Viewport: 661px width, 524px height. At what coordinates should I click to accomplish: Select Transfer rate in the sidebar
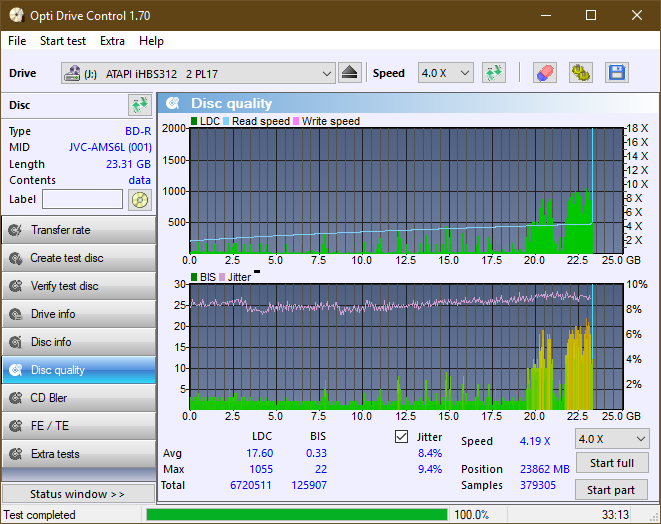[x=79, y=230]
